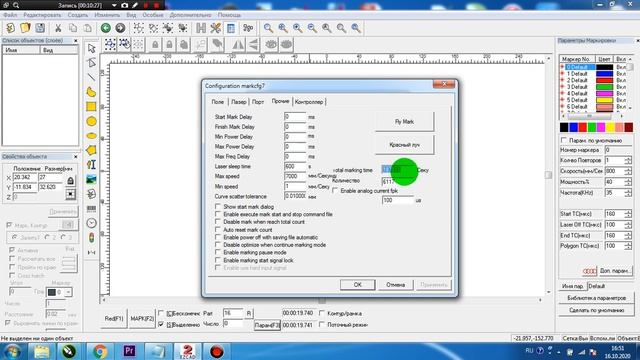
Task: Select the Barcode tool
Action: (x=91, y=209)
